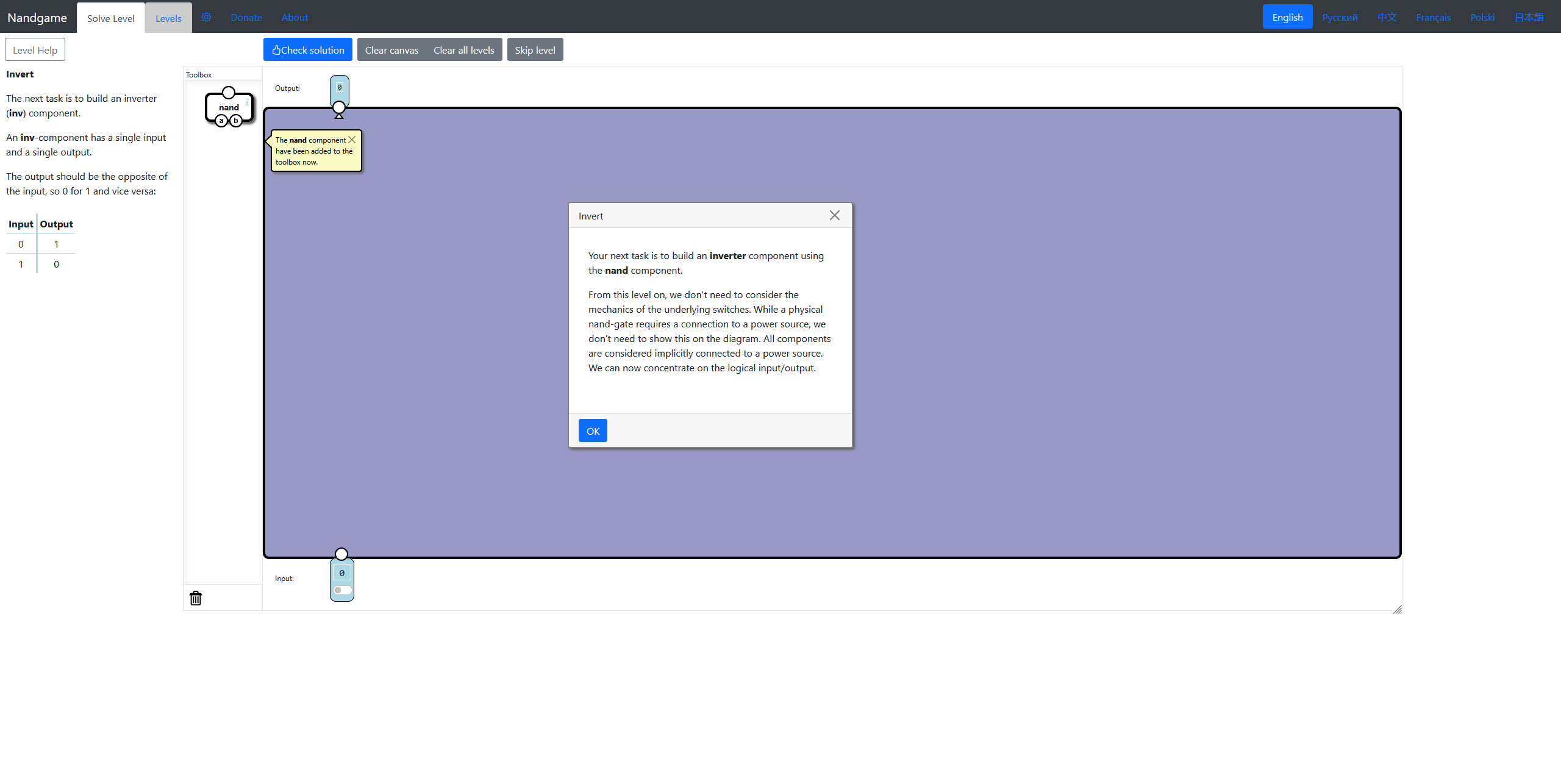Click the canvas resize handle corner

click(x=1398, y=610)
